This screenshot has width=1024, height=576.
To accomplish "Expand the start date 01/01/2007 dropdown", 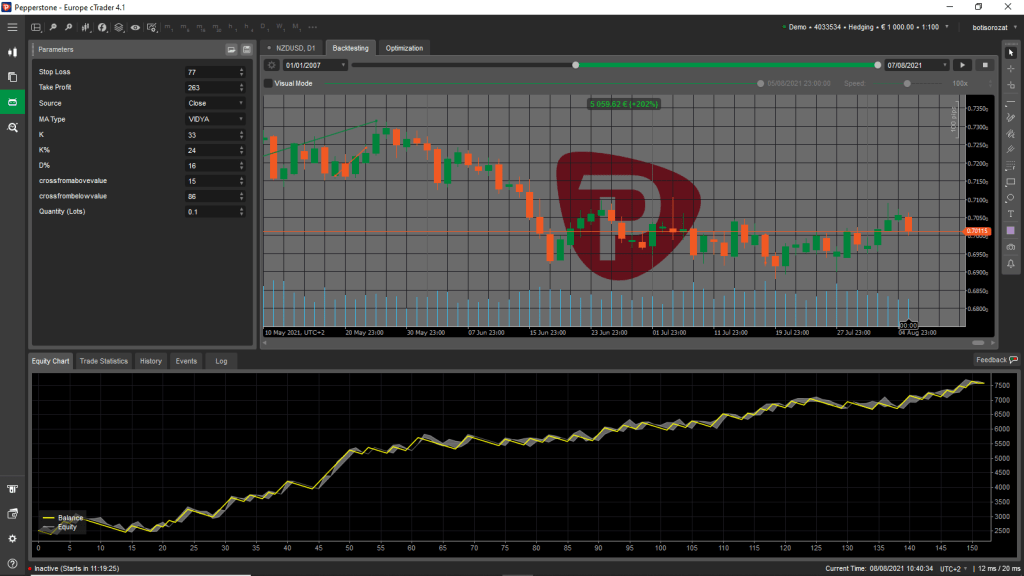I will point(343,65).
